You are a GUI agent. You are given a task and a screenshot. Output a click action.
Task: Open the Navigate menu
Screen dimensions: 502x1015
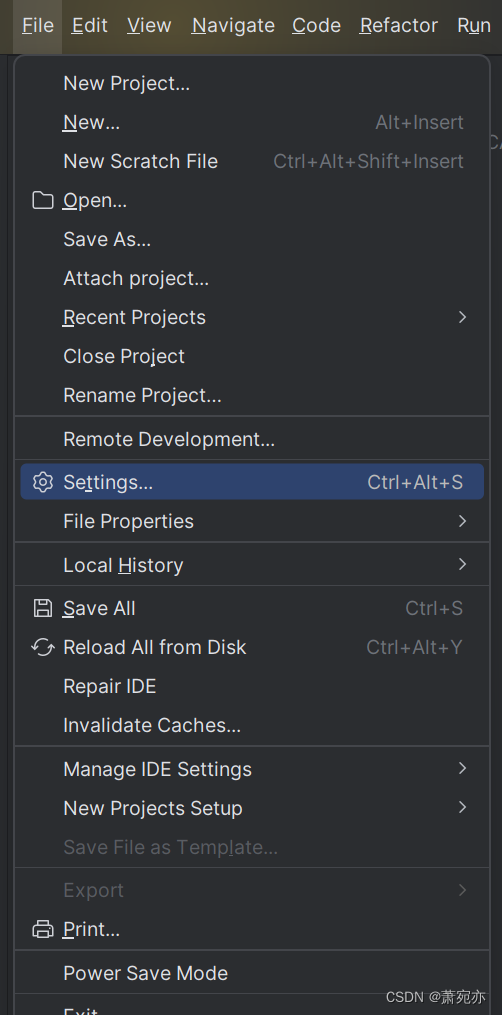pos(234,26)
